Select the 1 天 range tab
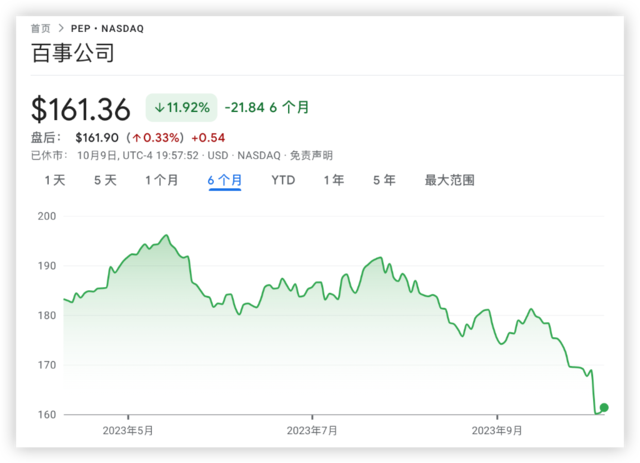640x463 pixels. coord(55,180)
